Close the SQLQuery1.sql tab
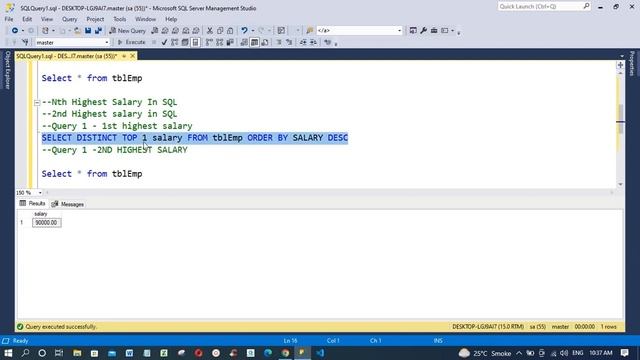640x360 pixels. [132, 56]
